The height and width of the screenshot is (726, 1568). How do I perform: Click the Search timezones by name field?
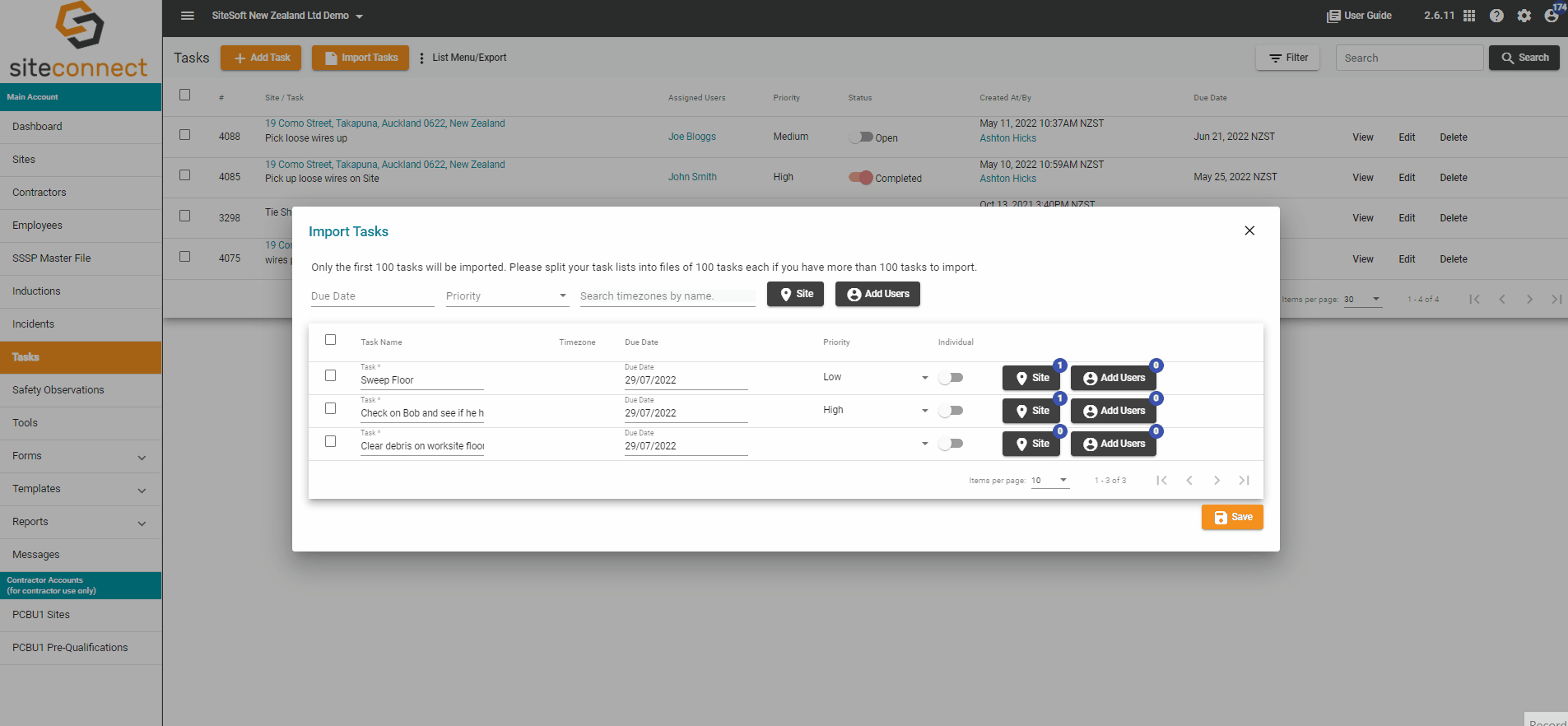pyautogui.click(x=668, y=296)
